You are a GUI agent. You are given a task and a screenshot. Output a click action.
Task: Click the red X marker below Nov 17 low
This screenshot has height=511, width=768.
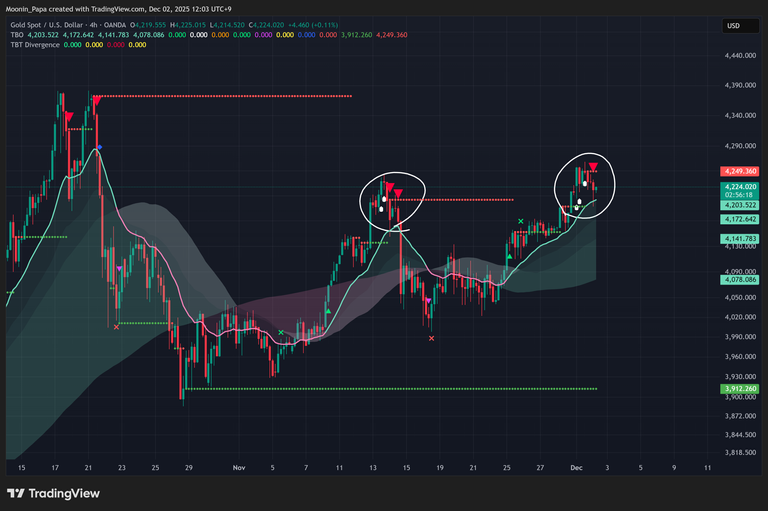[x=431, y=338]
